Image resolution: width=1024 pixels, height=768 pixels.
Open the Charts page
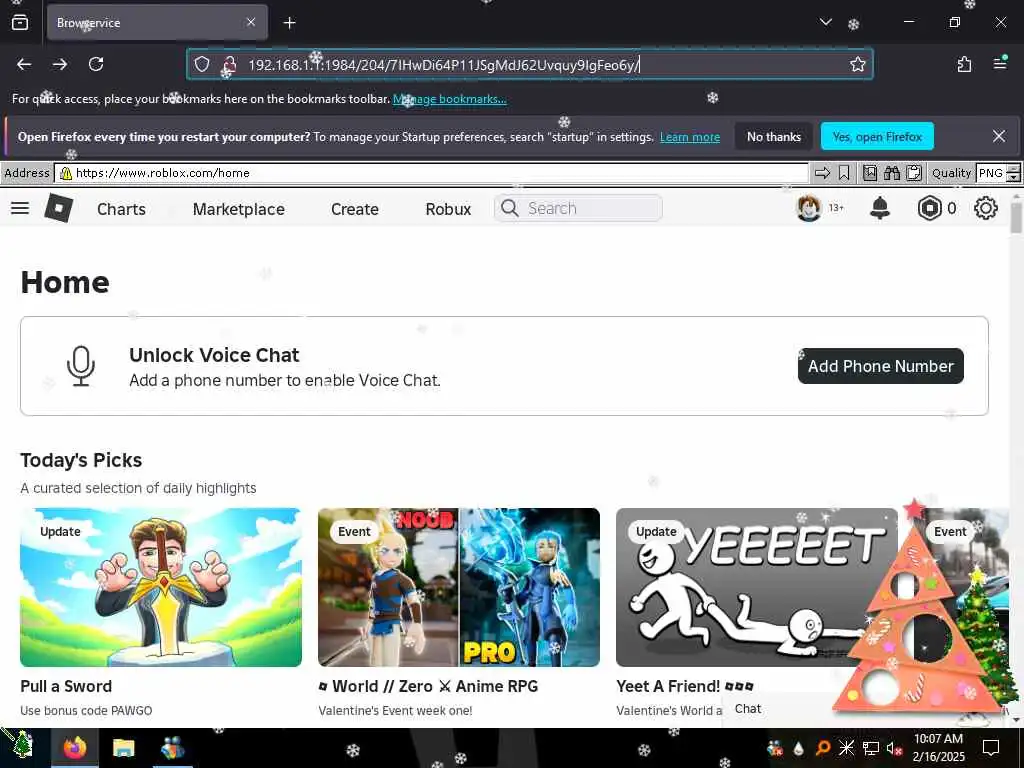pos(121,209)
